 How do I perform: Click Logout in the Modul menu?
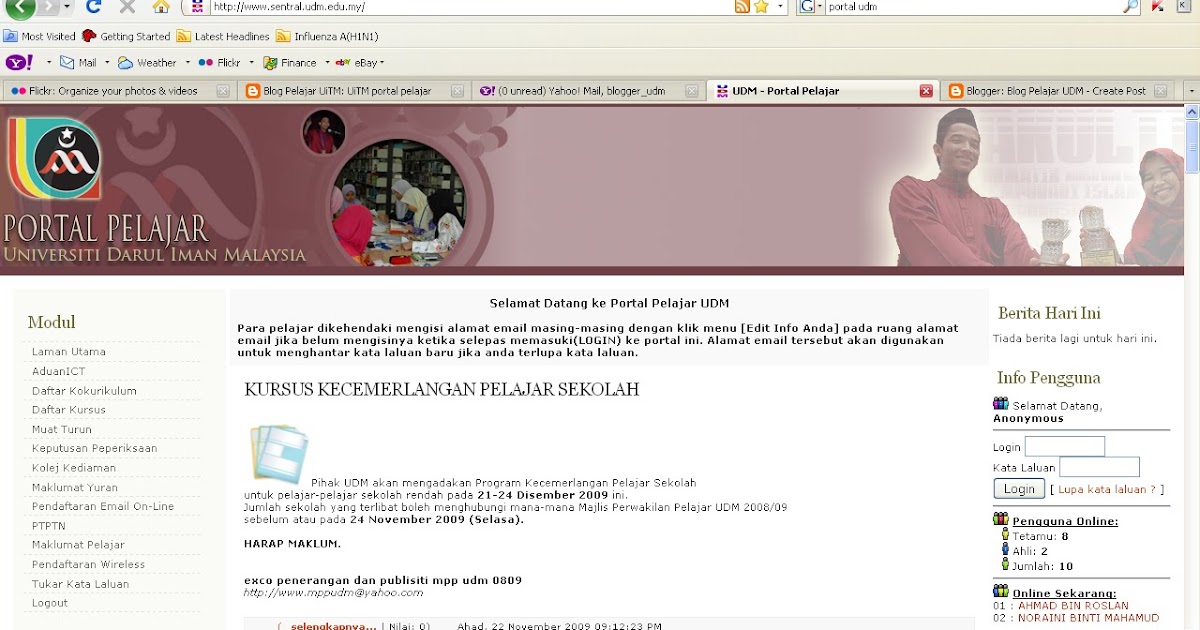click(x=50, y=602)
